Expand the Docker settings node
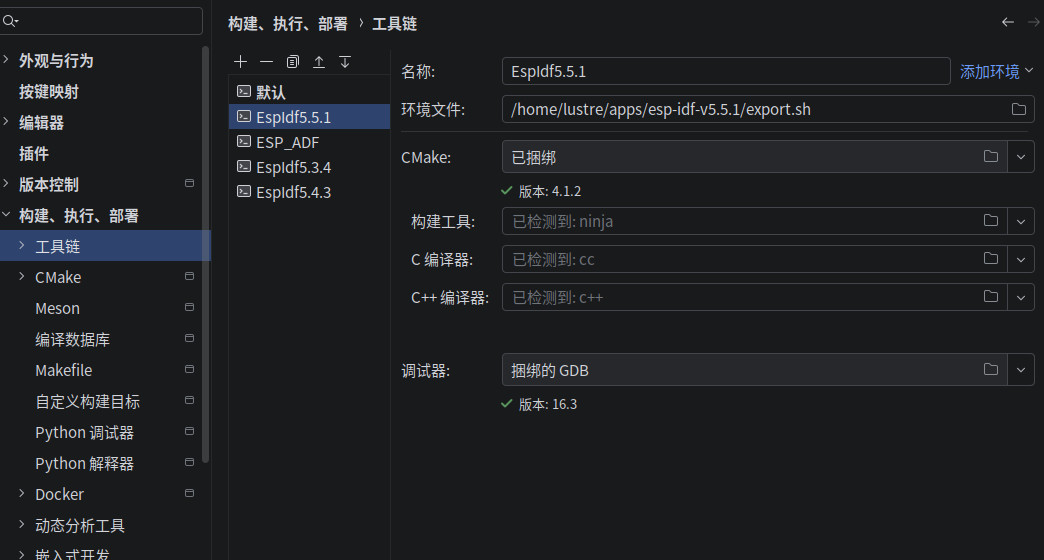1044x560 pixels. tap(23, 494)
